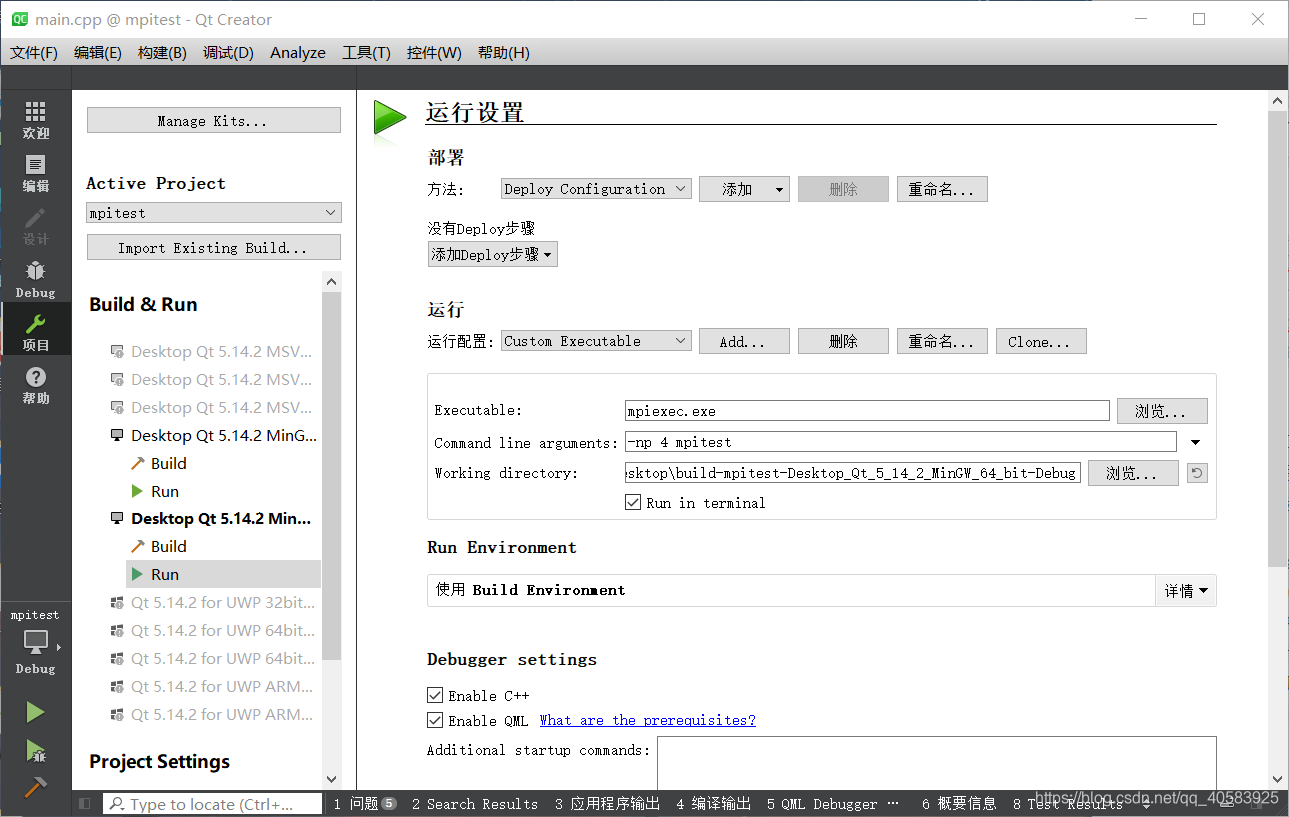1289x817 pixels.
Task: Open 文件(F) menu
Action: (34, 52)
